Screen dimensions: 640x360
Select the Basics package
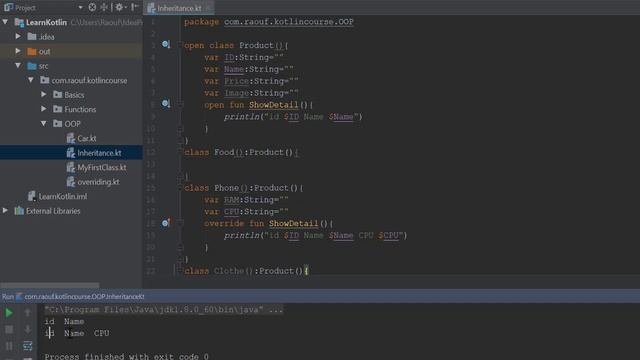click(74, 95)
